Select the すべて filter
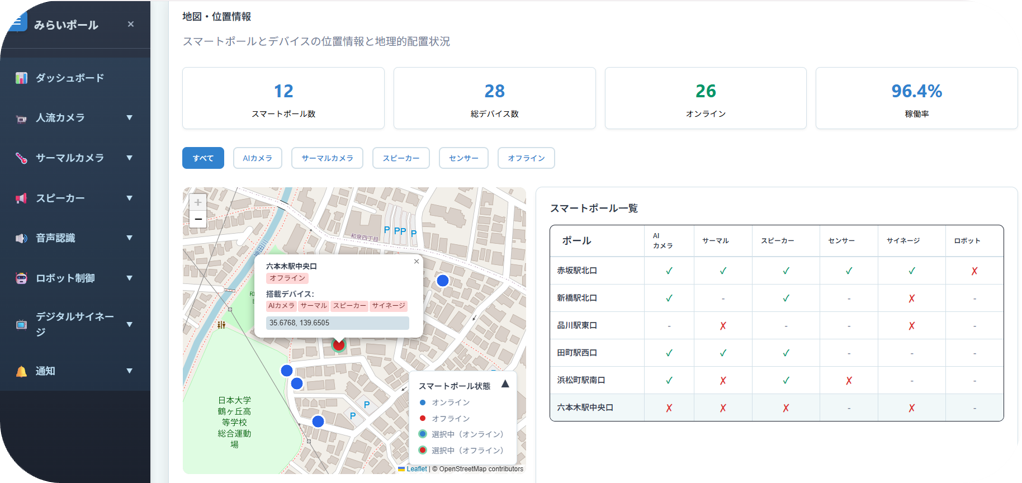This screenshot has width=1022, height=483. [x=203, y=158]
